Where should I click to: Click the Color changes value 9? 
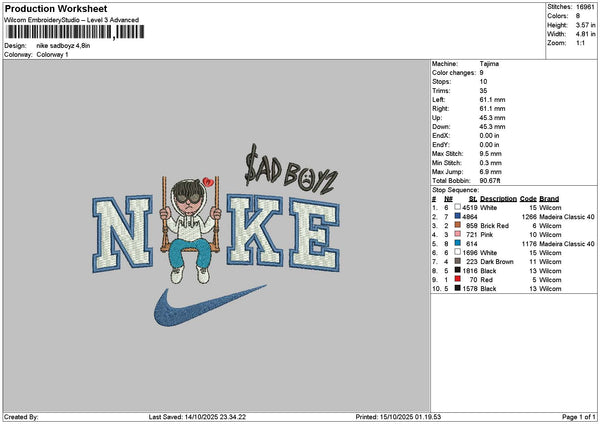(481, 73)
